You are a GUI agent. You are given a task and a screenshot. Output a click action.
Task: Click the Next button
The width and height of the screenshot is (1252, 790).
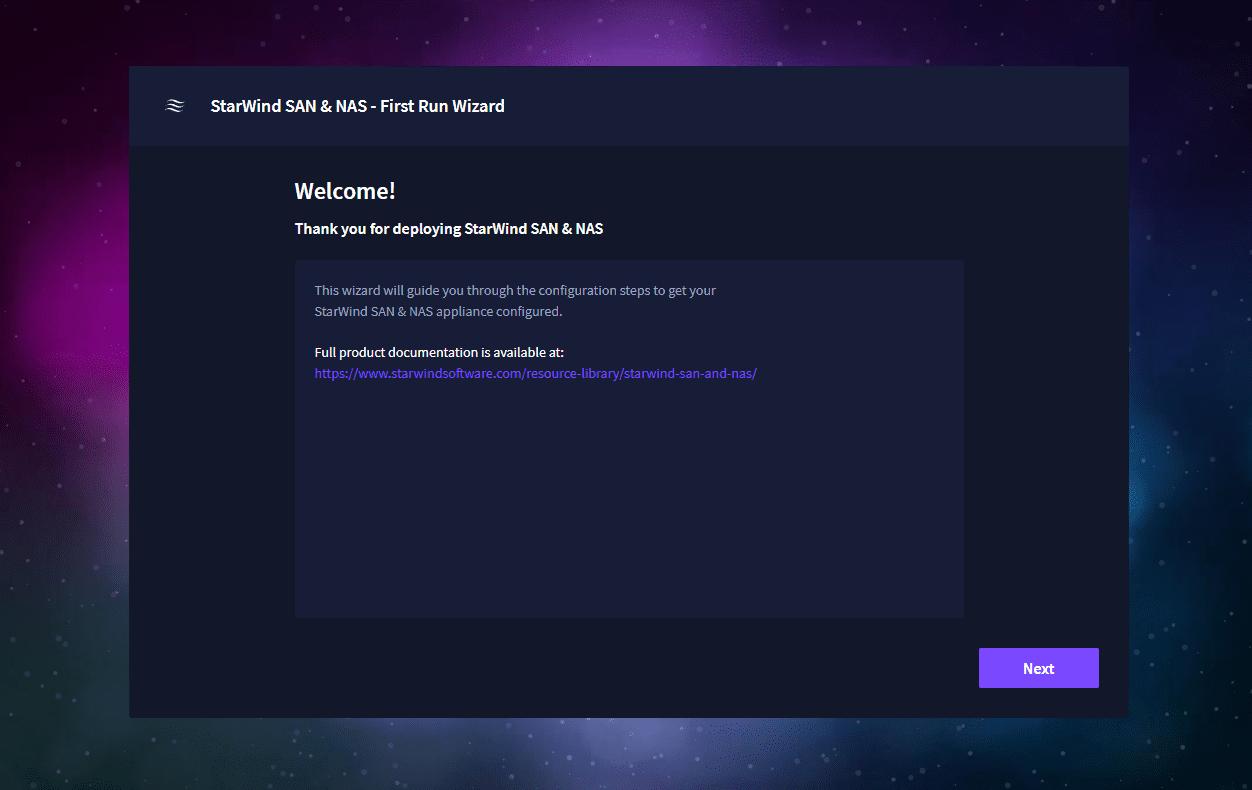(x=1038, y=668)
